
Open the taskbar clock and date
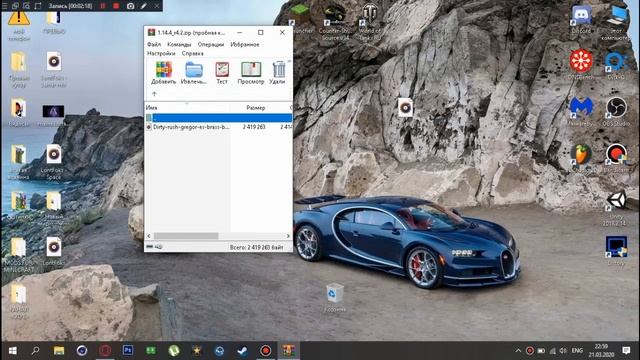(601, 351)
